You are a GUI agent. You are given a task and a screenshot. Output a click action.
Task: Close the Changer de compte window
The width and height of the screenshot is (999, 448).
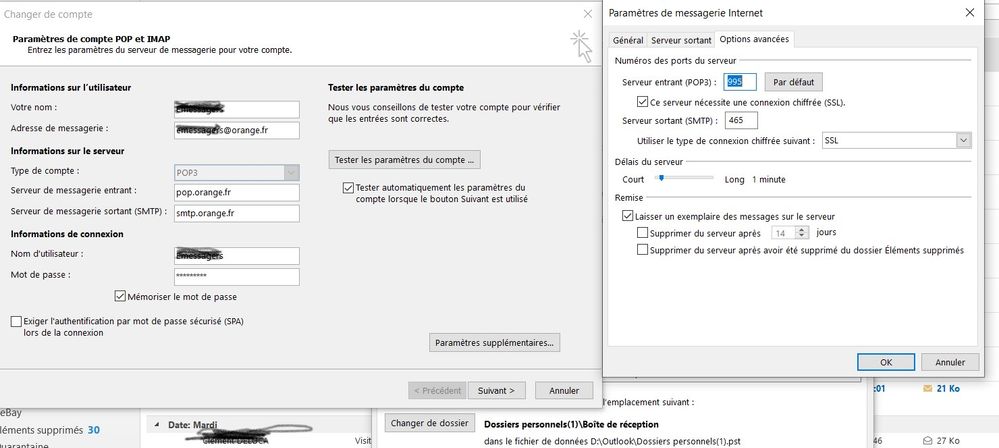[x=587, y=13]
